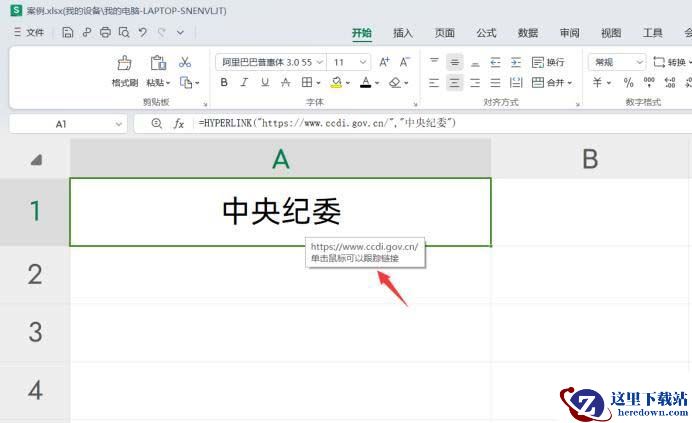Viewport: 692px width, 423px height.
Task: Open the font name dropdown
Action: click(x=319, y=62)
